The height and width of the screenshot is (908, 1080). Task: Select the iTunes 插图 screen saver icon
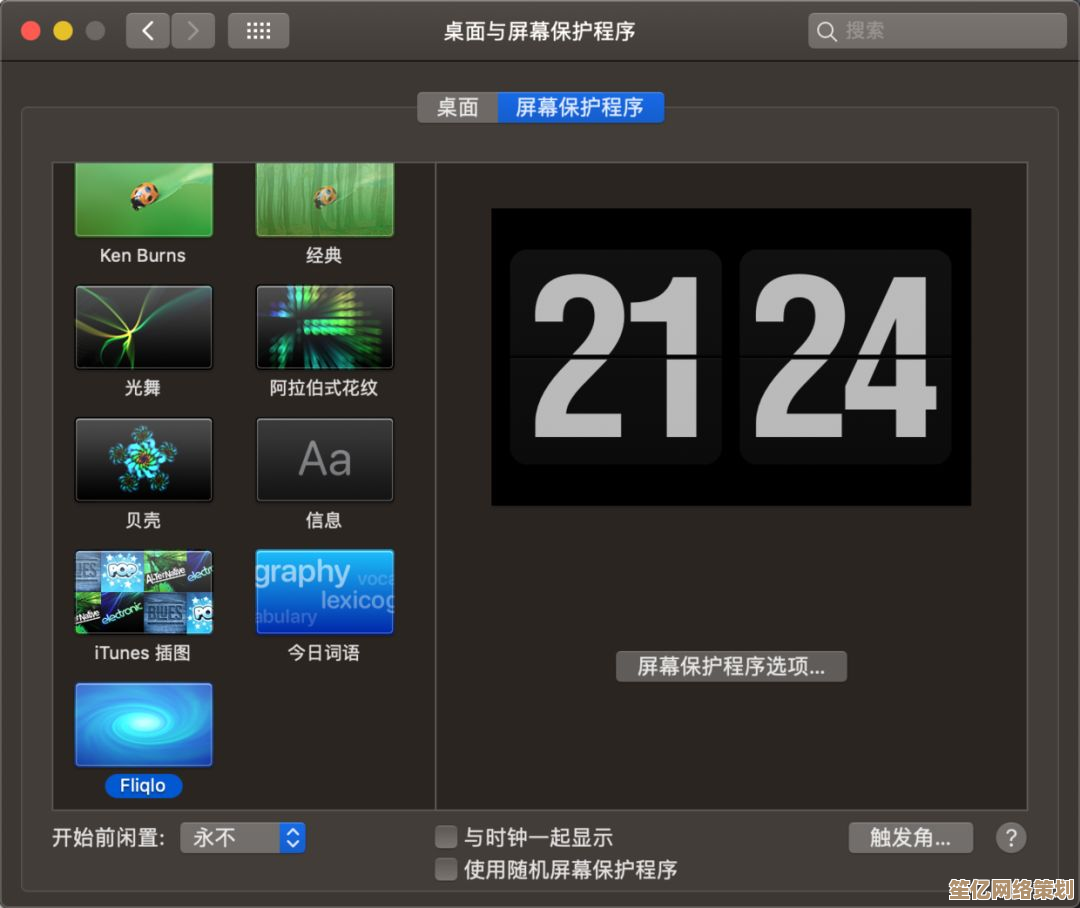(x=144, y=592)
